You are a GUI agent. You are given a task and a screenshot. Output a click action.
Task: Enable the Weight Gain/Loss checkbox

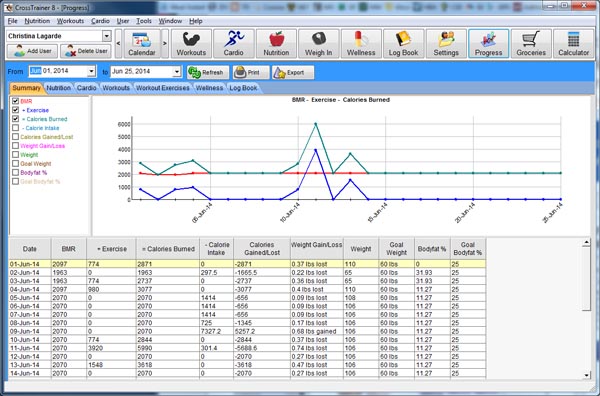click(x=16, y=145)
